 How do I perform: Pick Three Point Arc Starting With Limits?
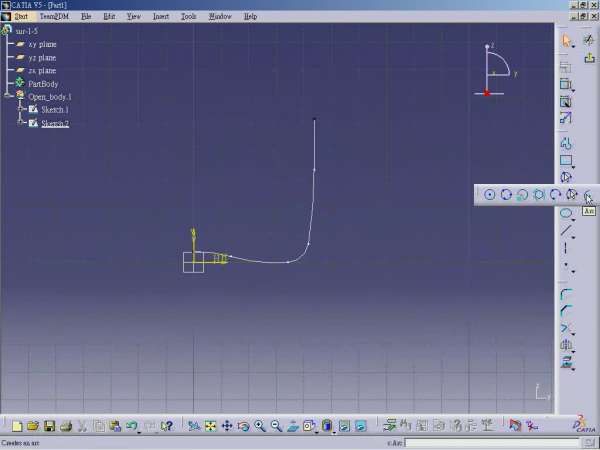[x=571, y=195]
